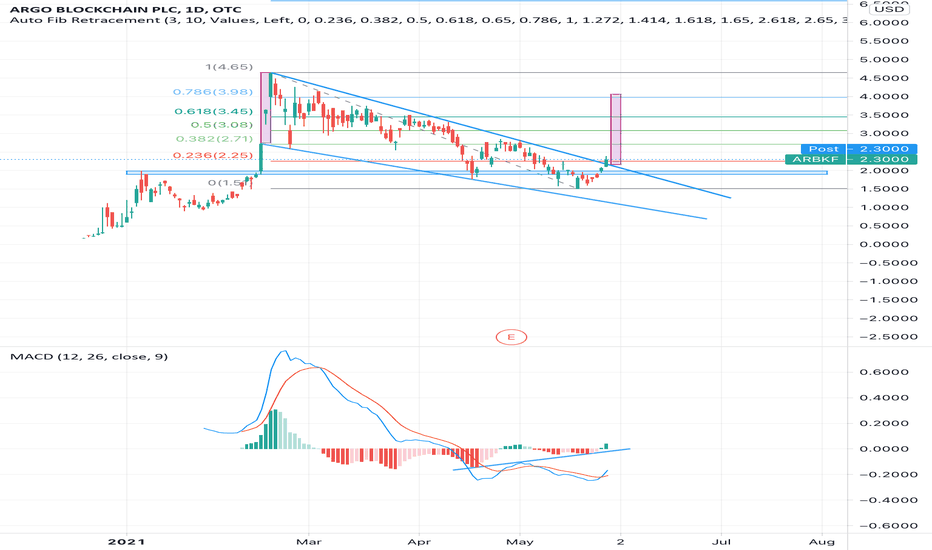Select the 0.618(3.45) Fib level label
The height and width of the screenshot is (550, 932).
pos(213,111)
